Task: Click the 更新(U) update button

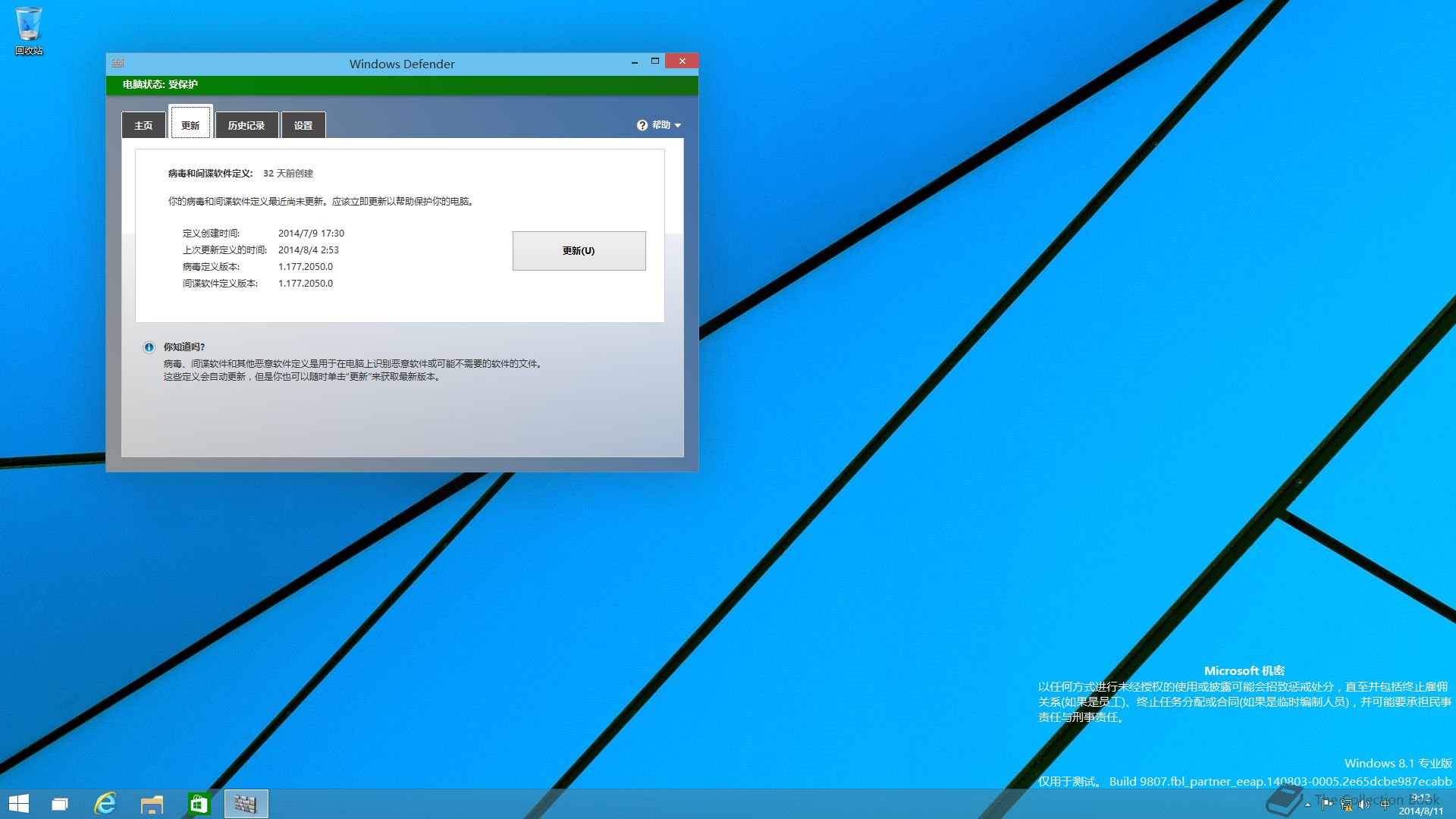Action: tap(579, 251)
